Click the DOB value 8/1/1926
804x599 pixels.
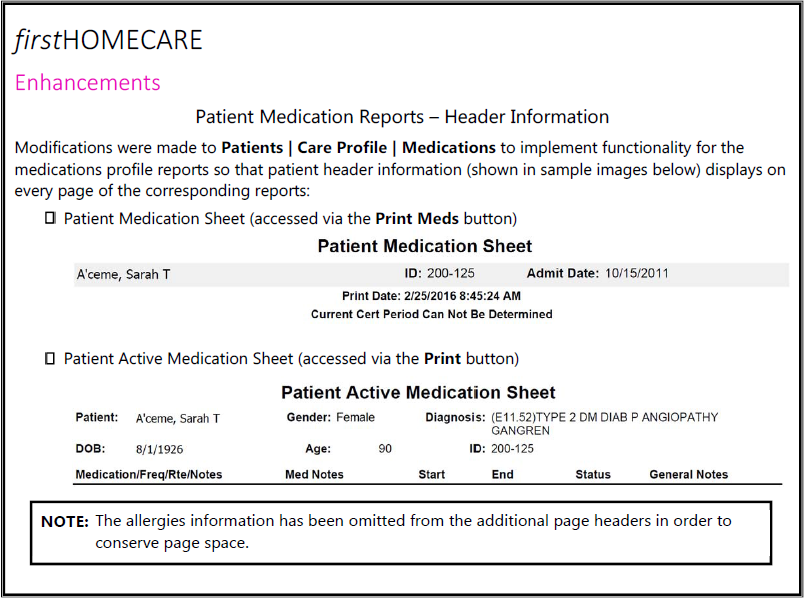[159, 449]
